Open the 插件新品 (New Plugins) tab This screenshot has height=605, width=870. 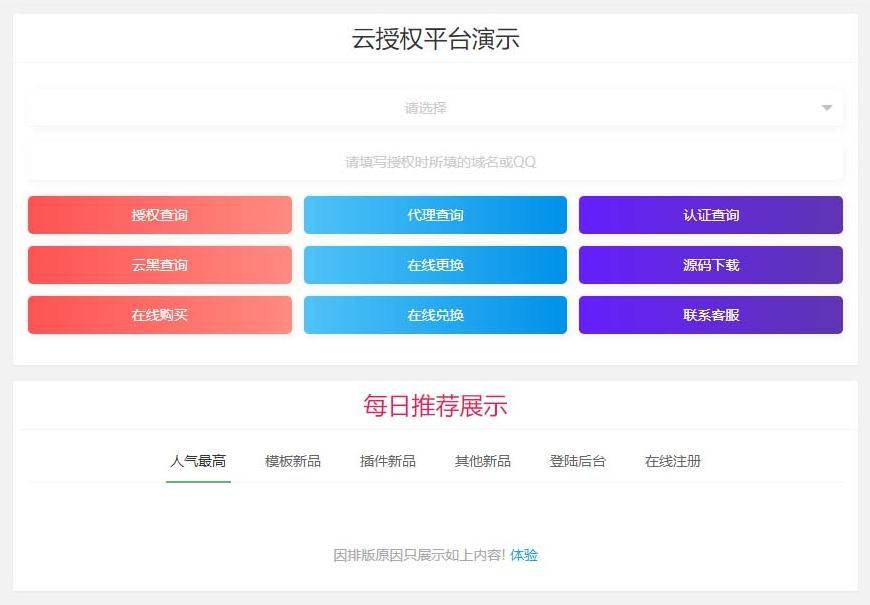385,461
